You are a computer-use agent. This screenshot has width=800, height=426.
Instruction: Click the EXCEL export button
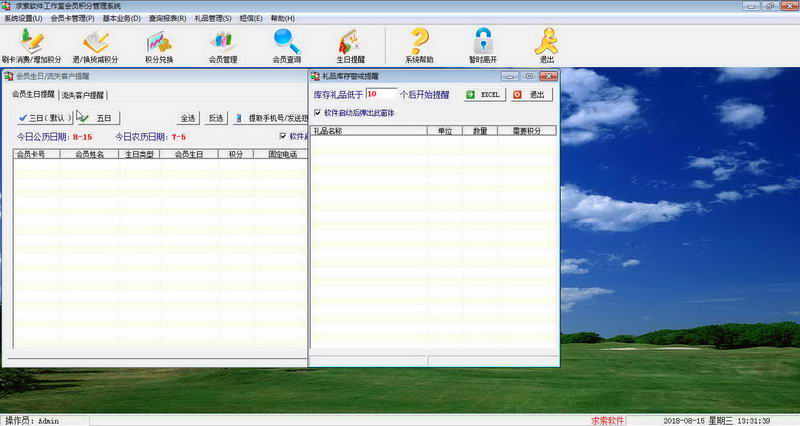485,94
